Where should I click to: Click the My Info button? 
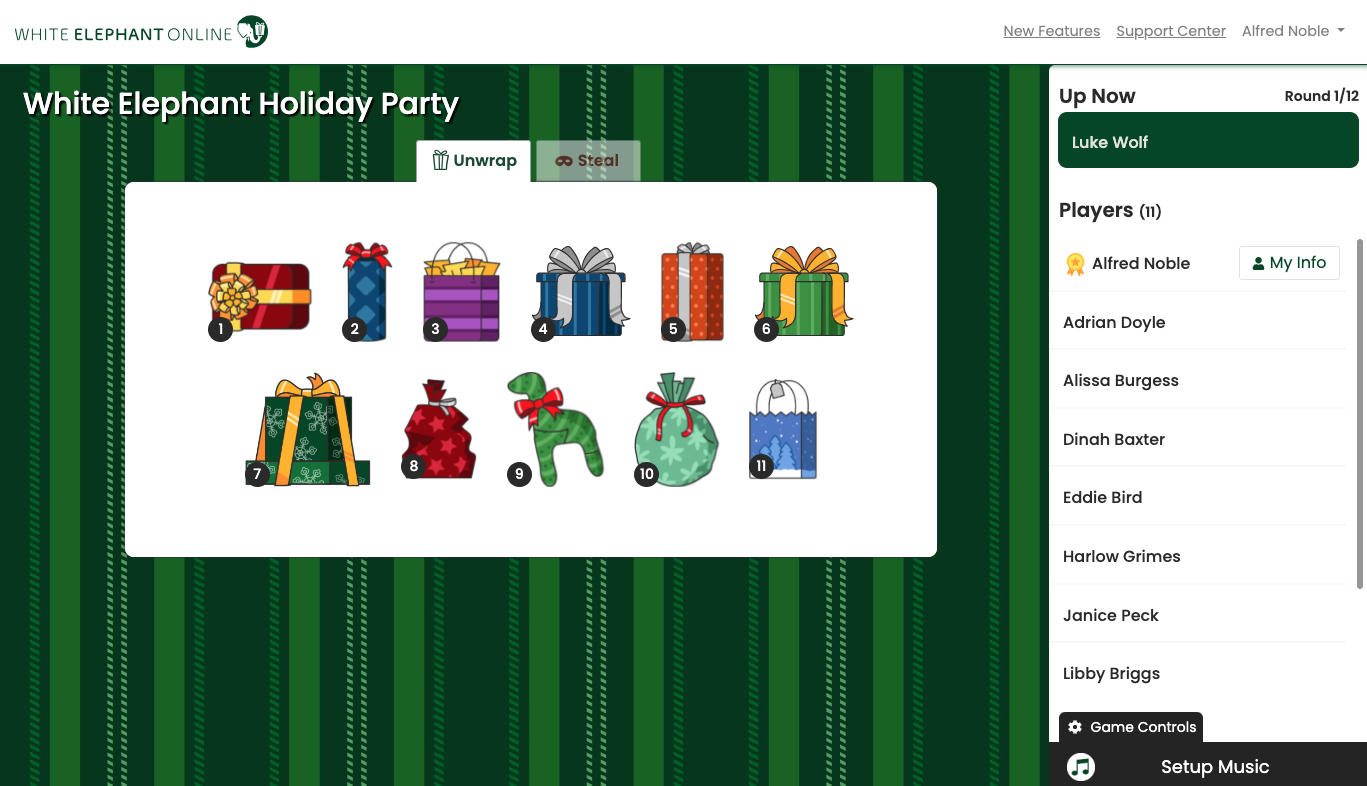[1289, 263]
